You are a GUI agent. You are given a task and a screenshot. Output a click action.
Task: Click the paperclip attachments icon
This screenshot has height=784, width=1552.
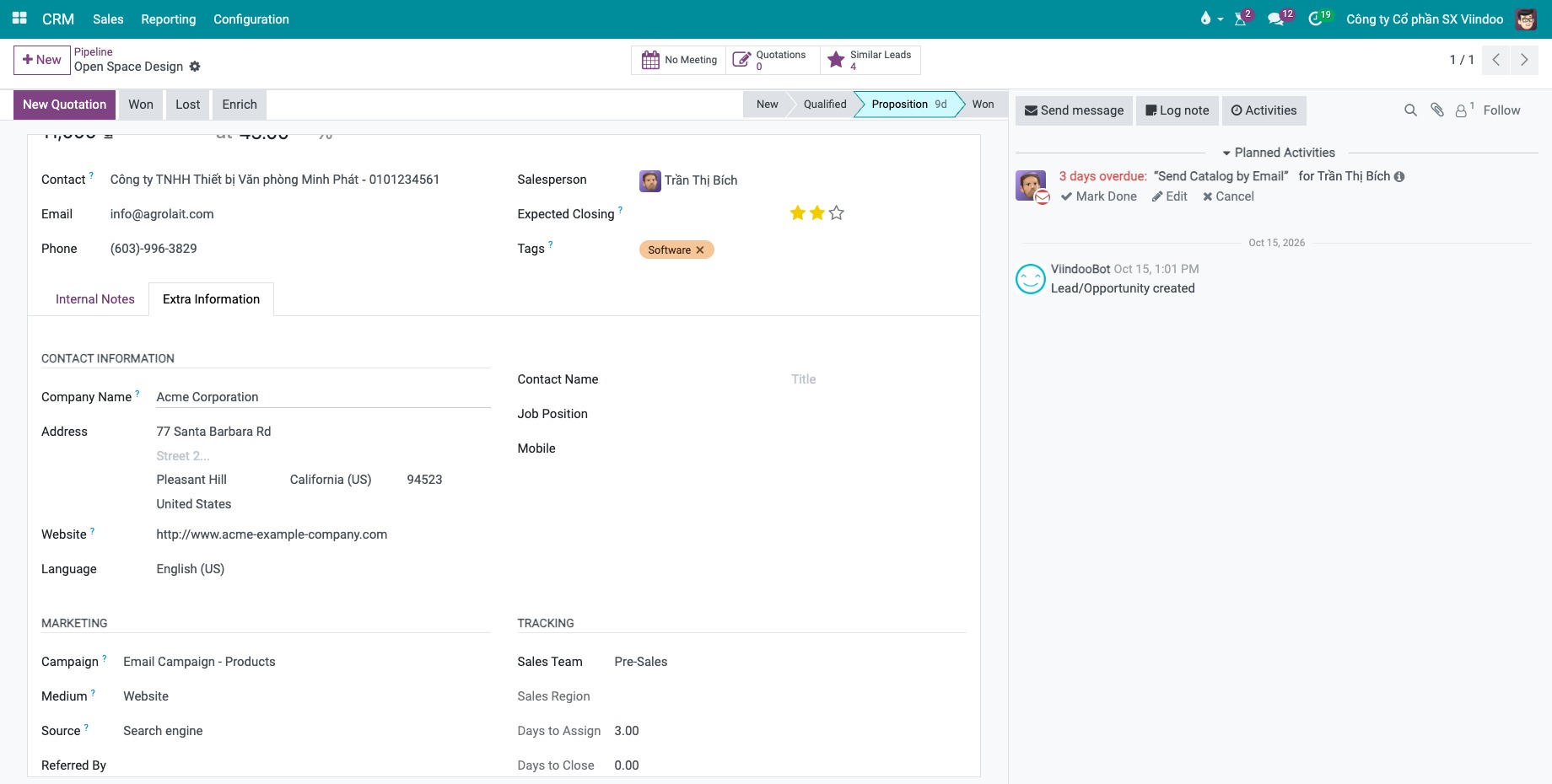click(1437, 110)
